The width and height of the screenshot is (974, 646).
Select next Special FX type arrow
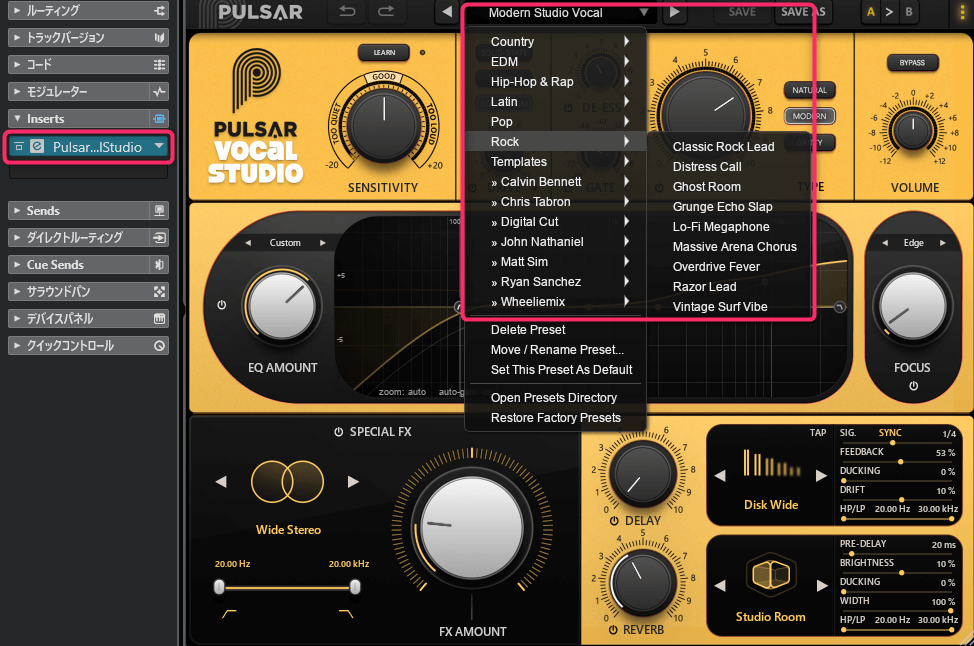(x=353, y=481)
